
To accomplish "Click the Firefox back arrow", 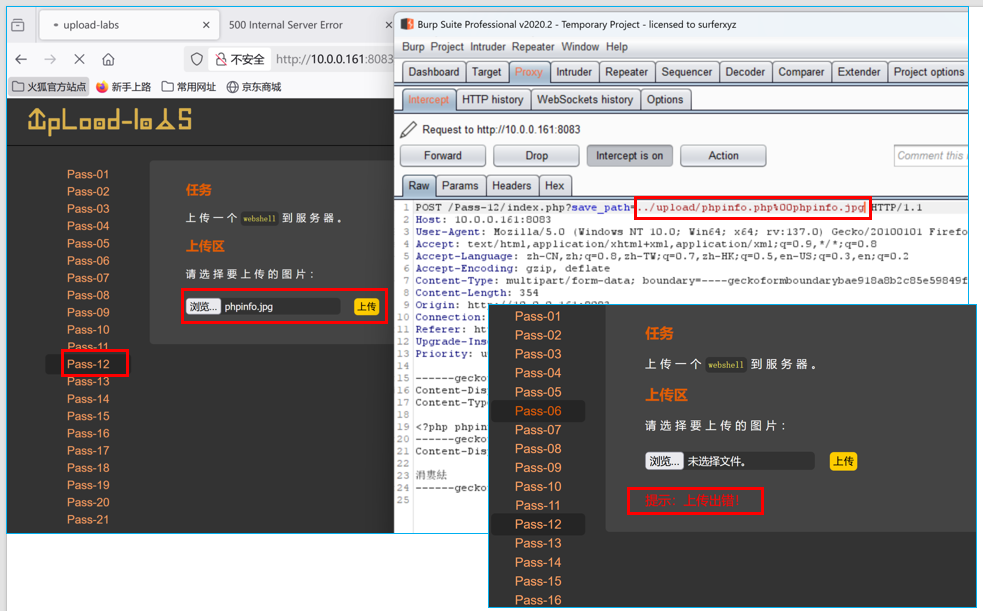I will click(21, 60).
